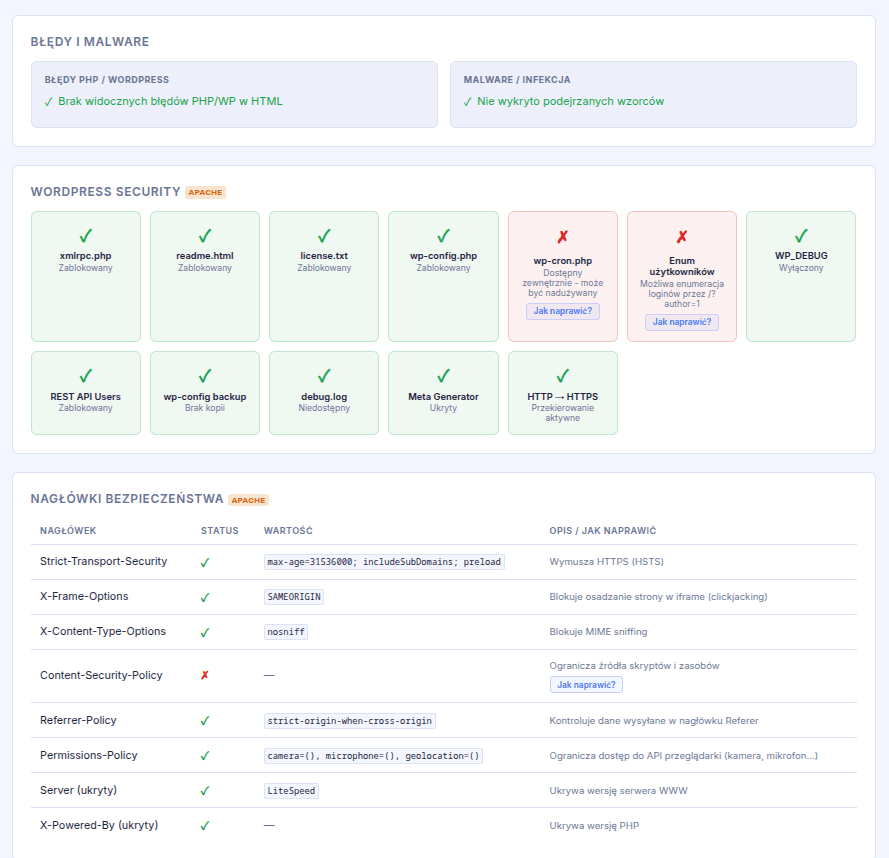Viewport: 889px width, 858px height.
Task: Click the BŁĘDY I MALWARE section heading
Action: tap(90, 42)
